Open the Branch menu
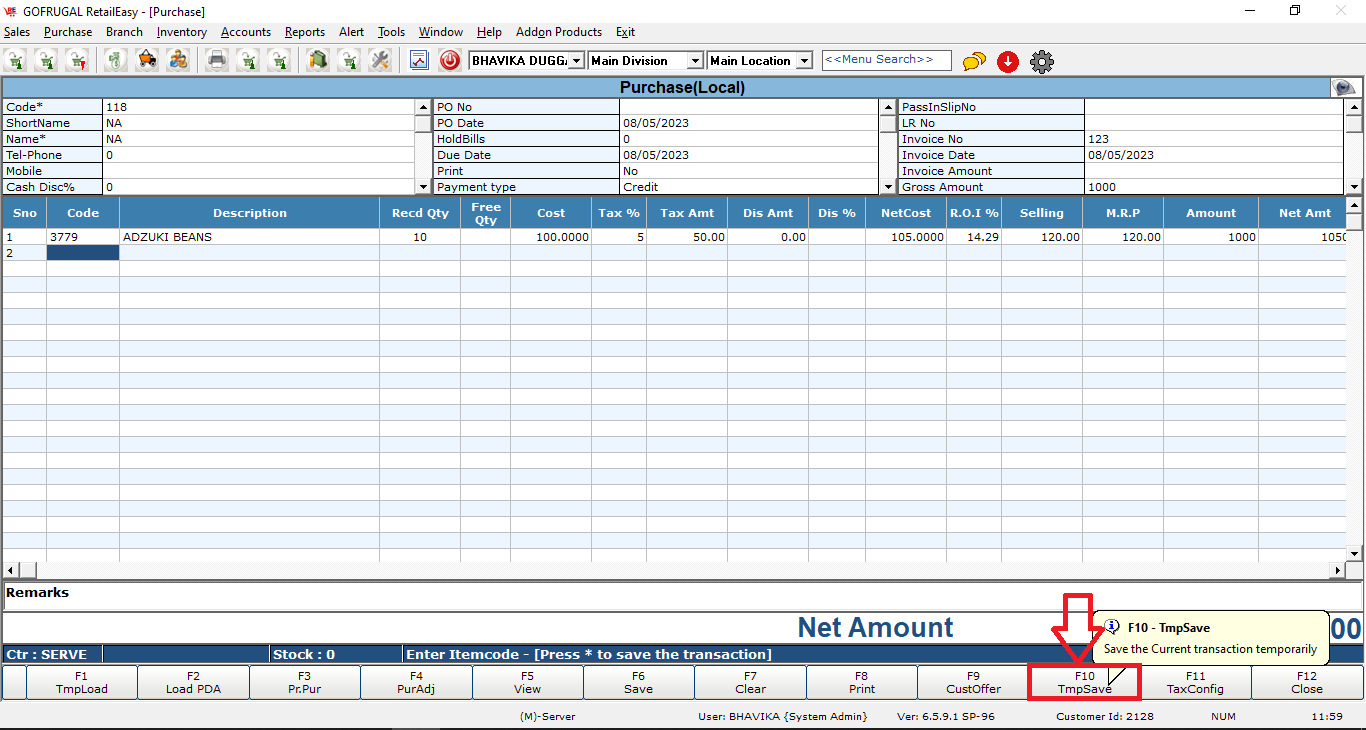Viewport: 1366px width, 730px height. click(x=124, y=32)
